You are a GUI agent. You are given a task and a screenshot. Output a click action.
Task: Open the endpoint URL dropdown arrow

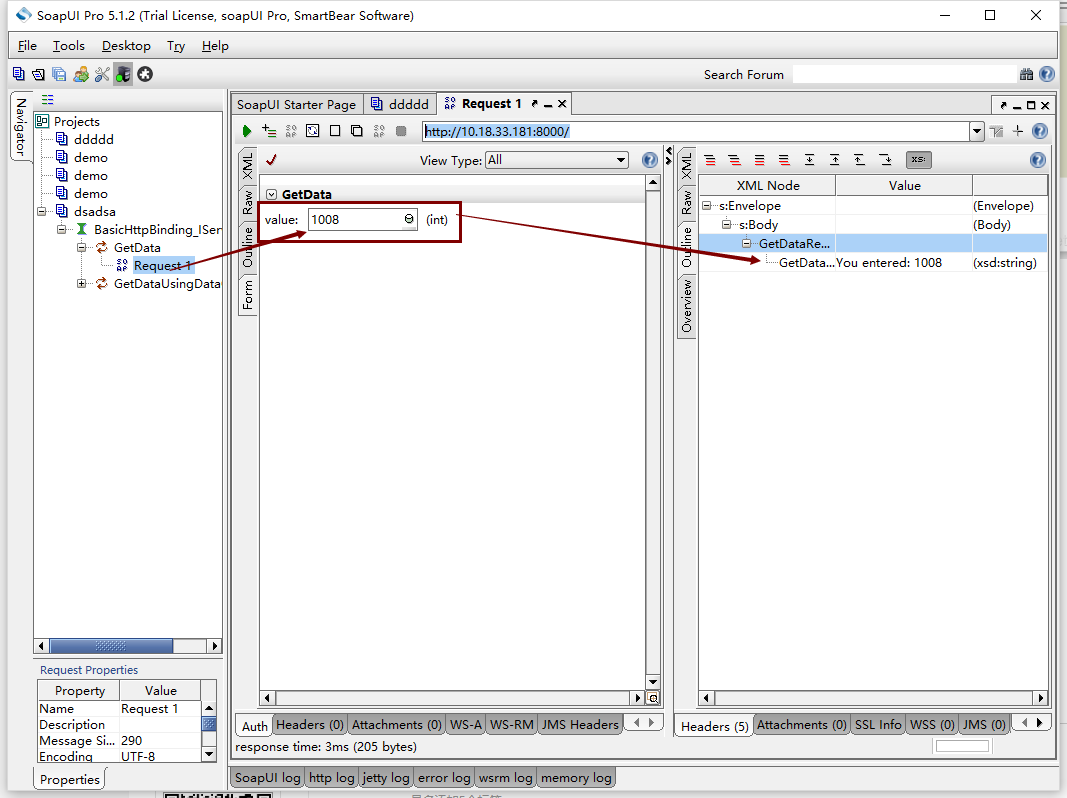click(x=977, y=131)
